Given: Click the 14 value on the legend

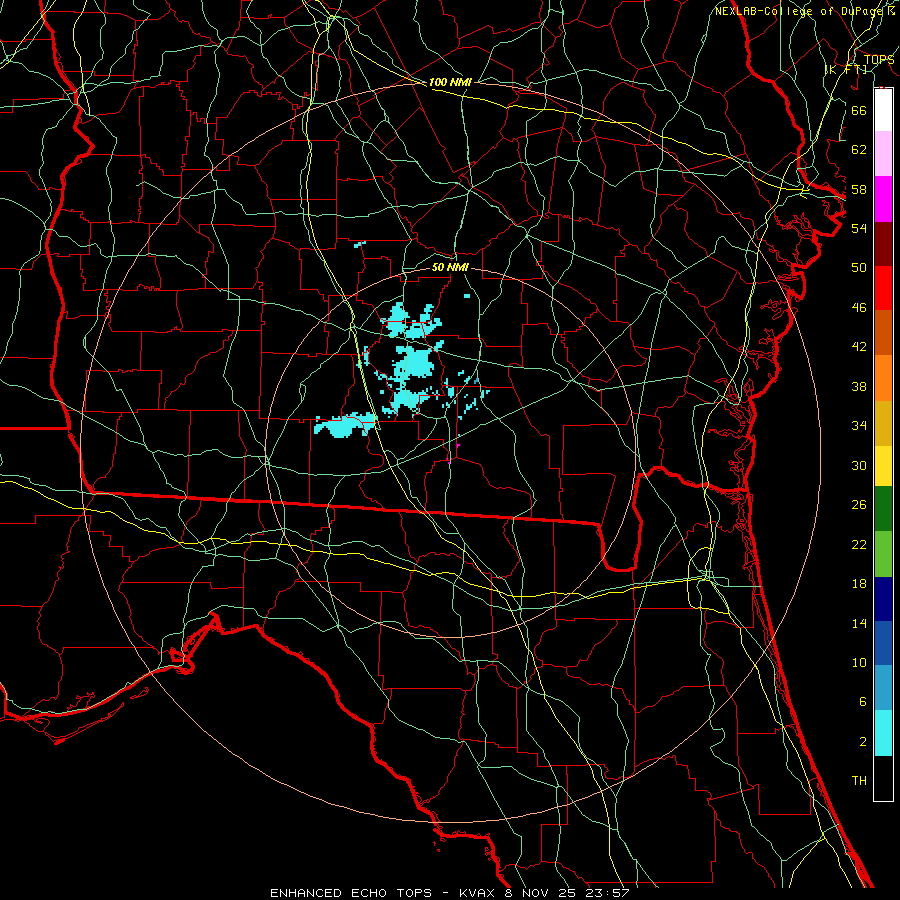Looking at the screenshot, I should click(x=859, y=623).
